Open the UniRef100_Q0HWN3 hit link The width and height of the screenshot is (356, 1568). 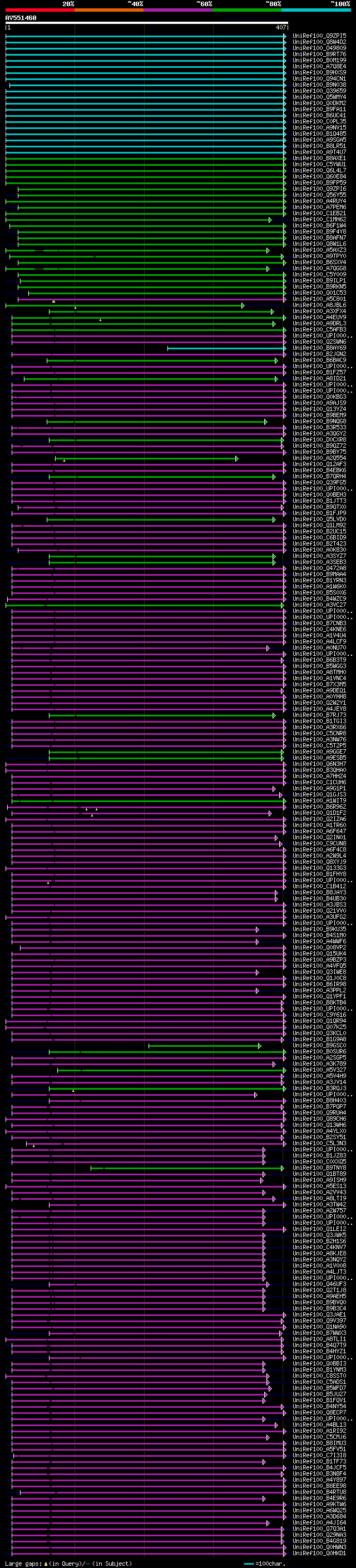click(319, 1547)
